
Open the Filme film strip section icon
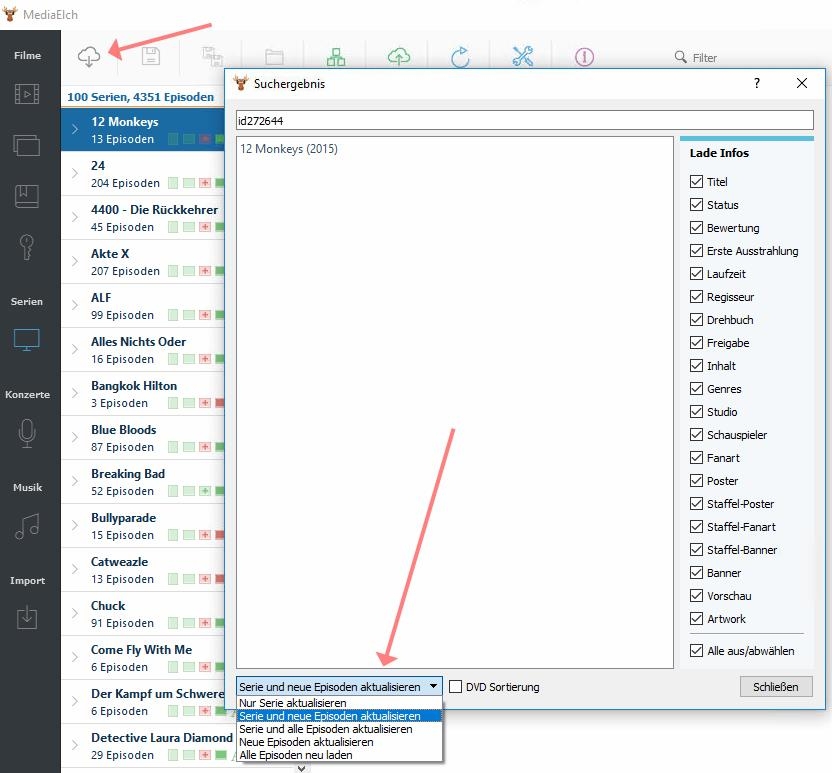(x=27, y=94)
